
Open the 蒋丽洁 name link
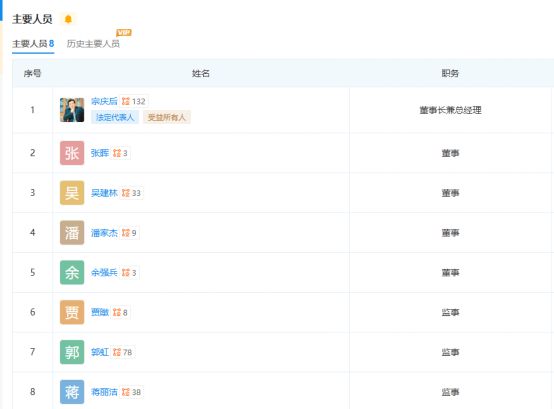coord(104,392)
